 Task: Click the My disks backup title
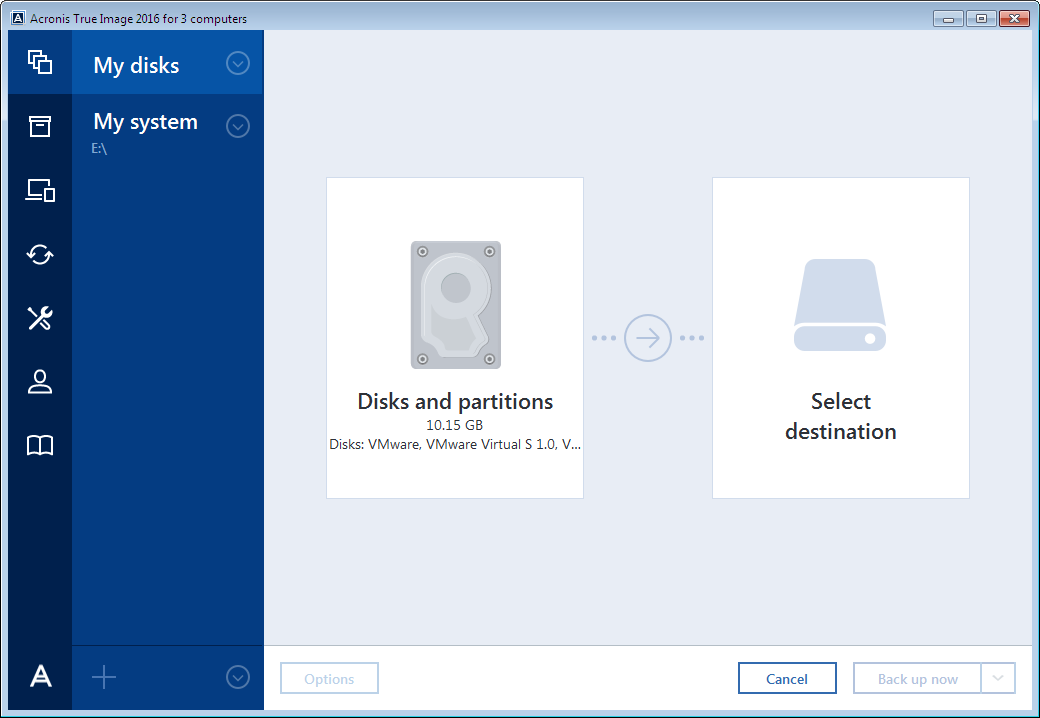tap(136, 64)
